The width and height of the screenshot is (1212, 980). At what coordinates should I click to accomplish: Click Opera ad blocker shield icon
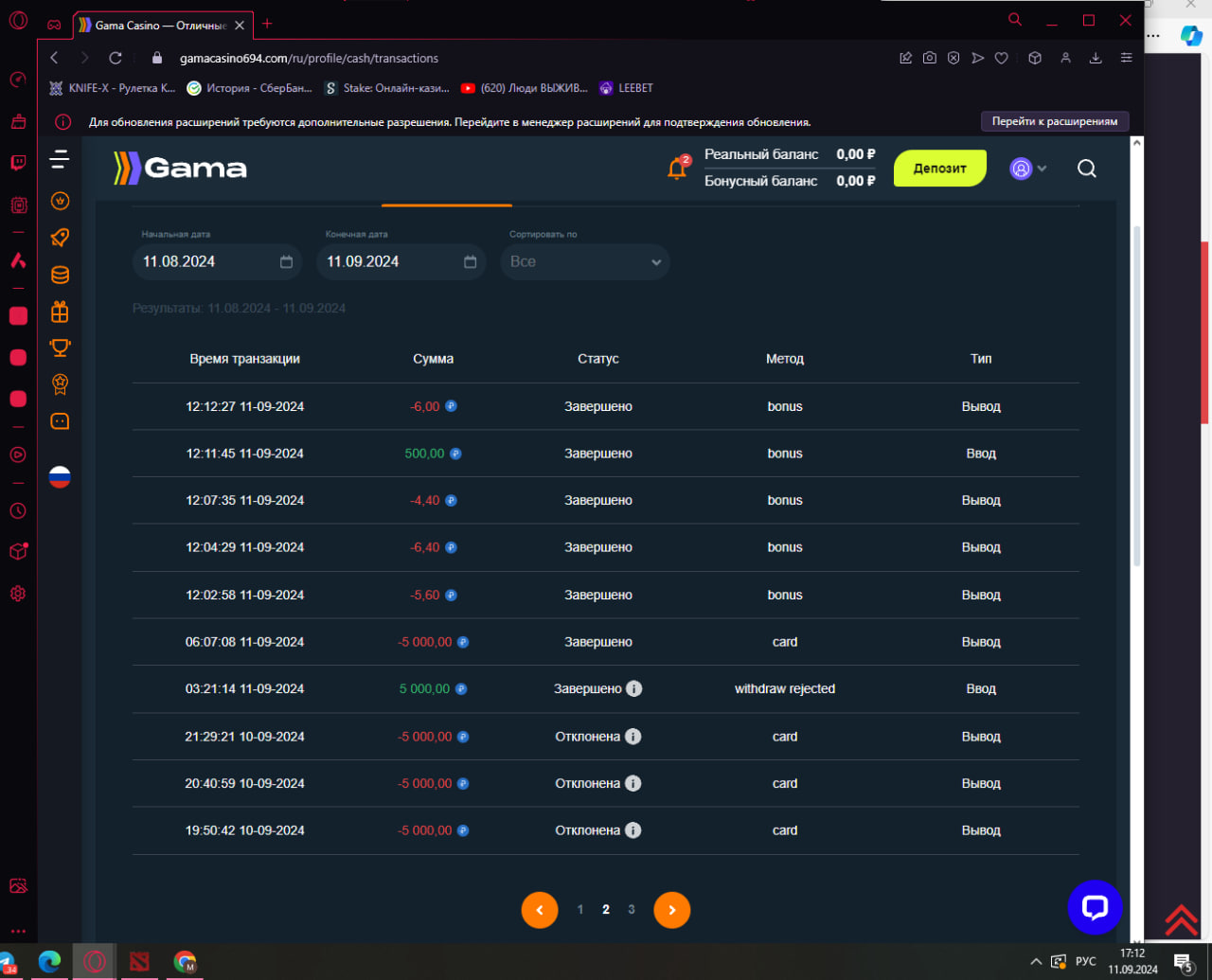coord(954,58)
